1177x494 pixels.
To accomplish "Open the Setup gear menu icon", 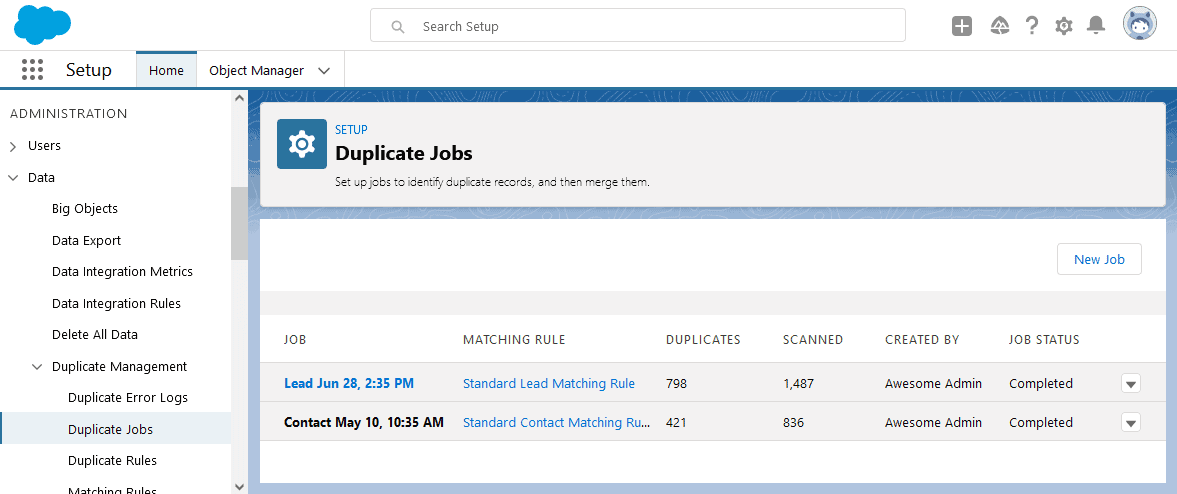I will [x=1064, y=26].
